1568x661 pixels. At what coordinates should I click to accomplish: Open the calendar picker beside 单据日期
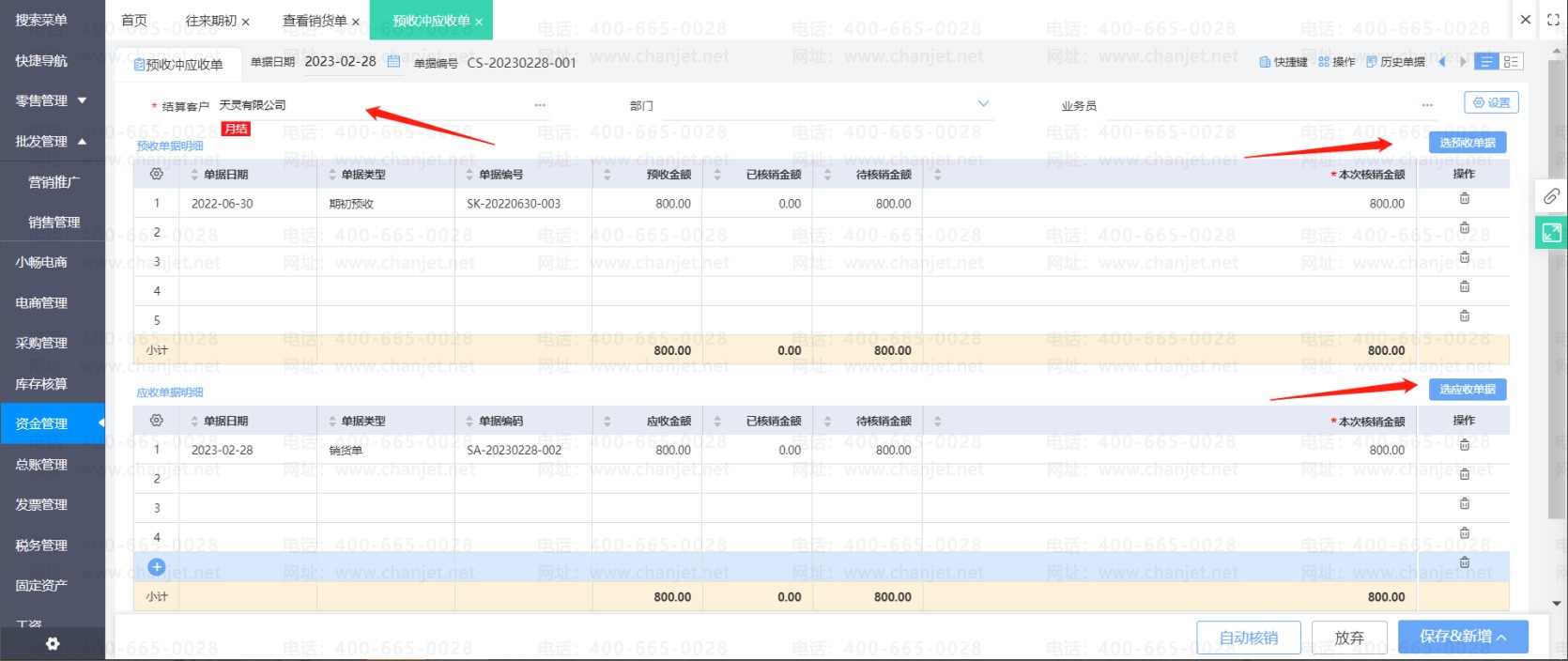393,62
